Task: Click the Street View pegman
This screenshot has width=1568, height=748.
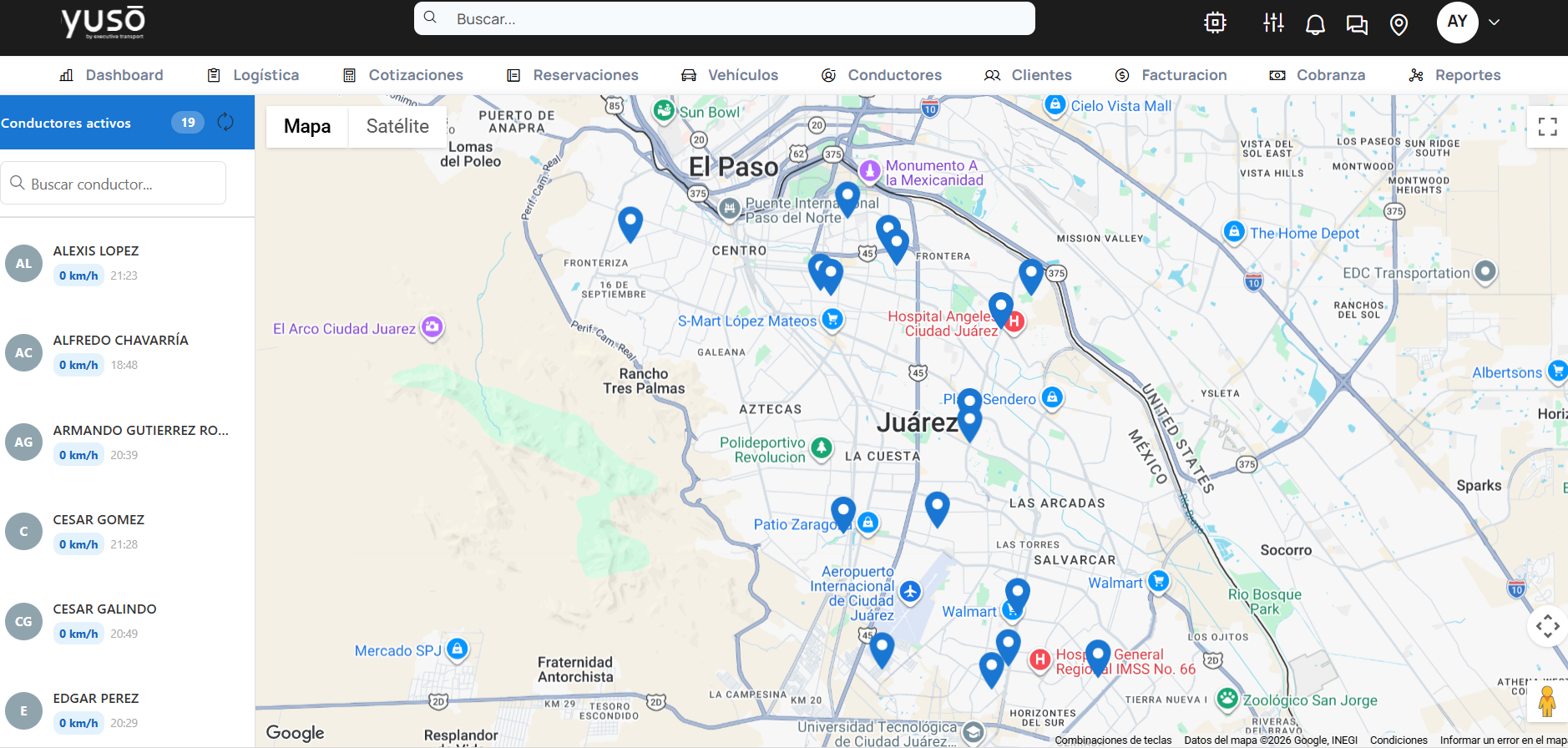Action: pyautogui.click(x=1547, y=701)
